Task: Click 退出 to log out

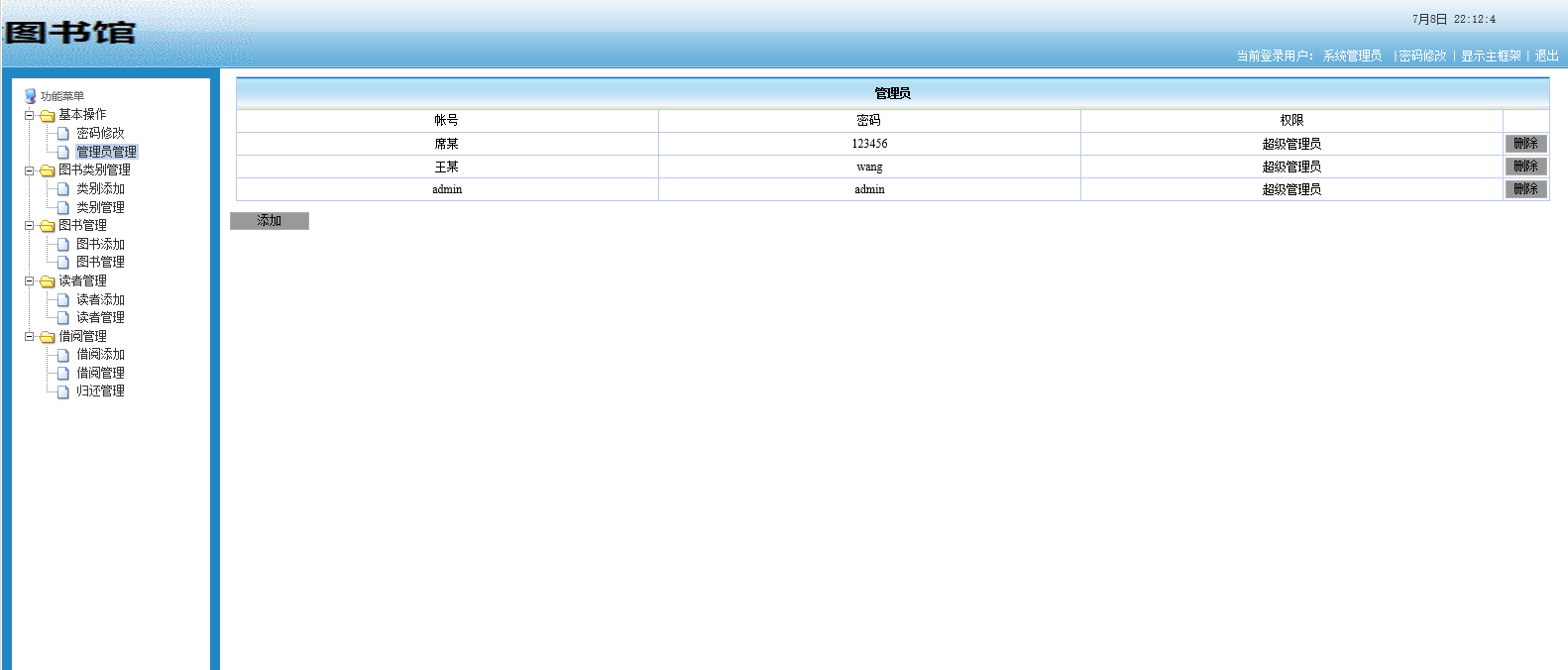Action: coord(1546,56)
